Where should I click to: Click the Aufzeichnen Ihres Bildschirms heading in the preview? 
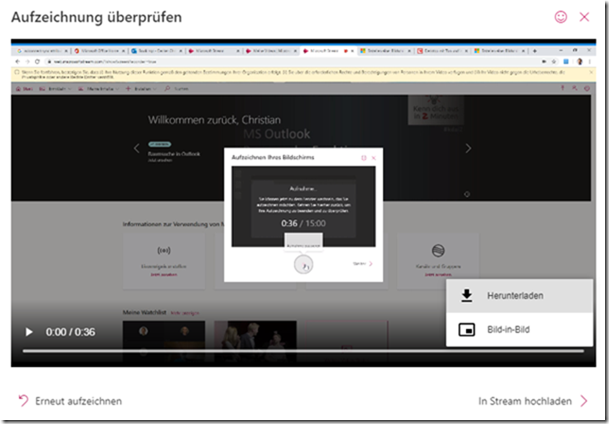[273, 157]
